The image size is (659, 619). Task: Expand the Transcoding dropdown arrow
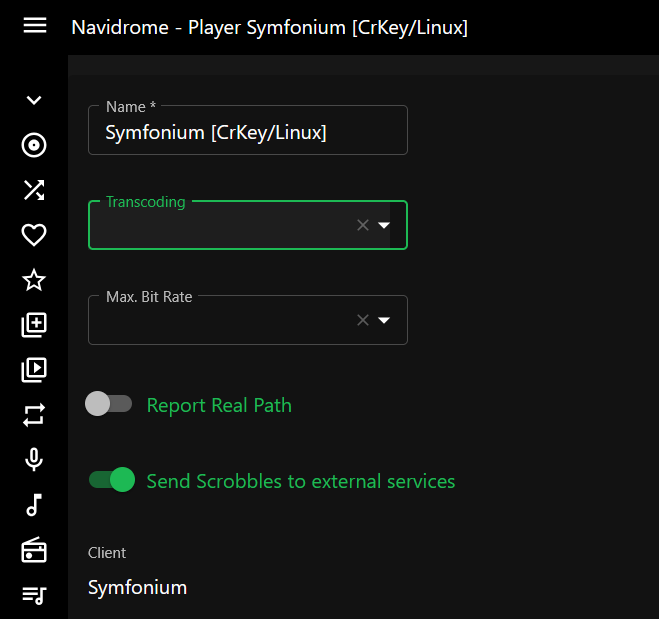click(x=384, y=225)
